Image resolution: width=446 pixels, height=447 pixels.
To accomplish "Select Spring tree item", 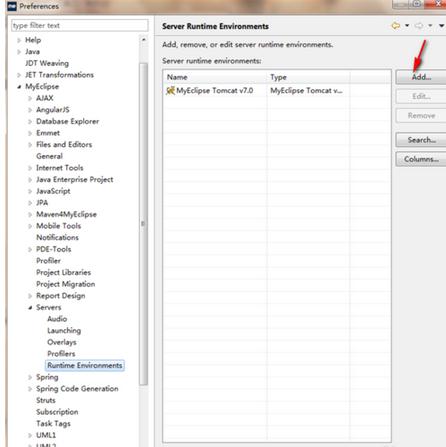I will (x=47, y=377).
